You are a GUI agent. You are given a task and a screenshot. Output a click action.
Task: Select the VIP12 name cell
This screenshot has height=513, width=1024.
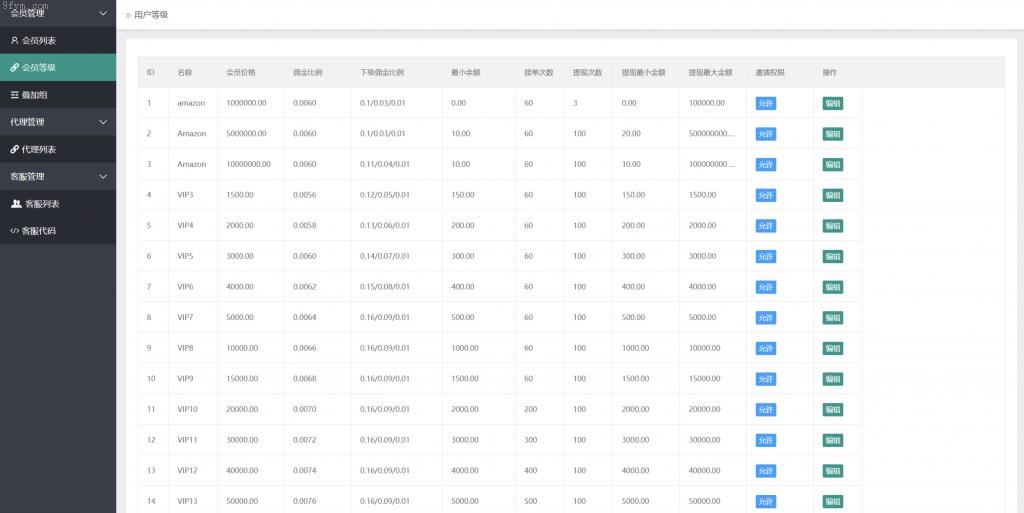point(188,471)
